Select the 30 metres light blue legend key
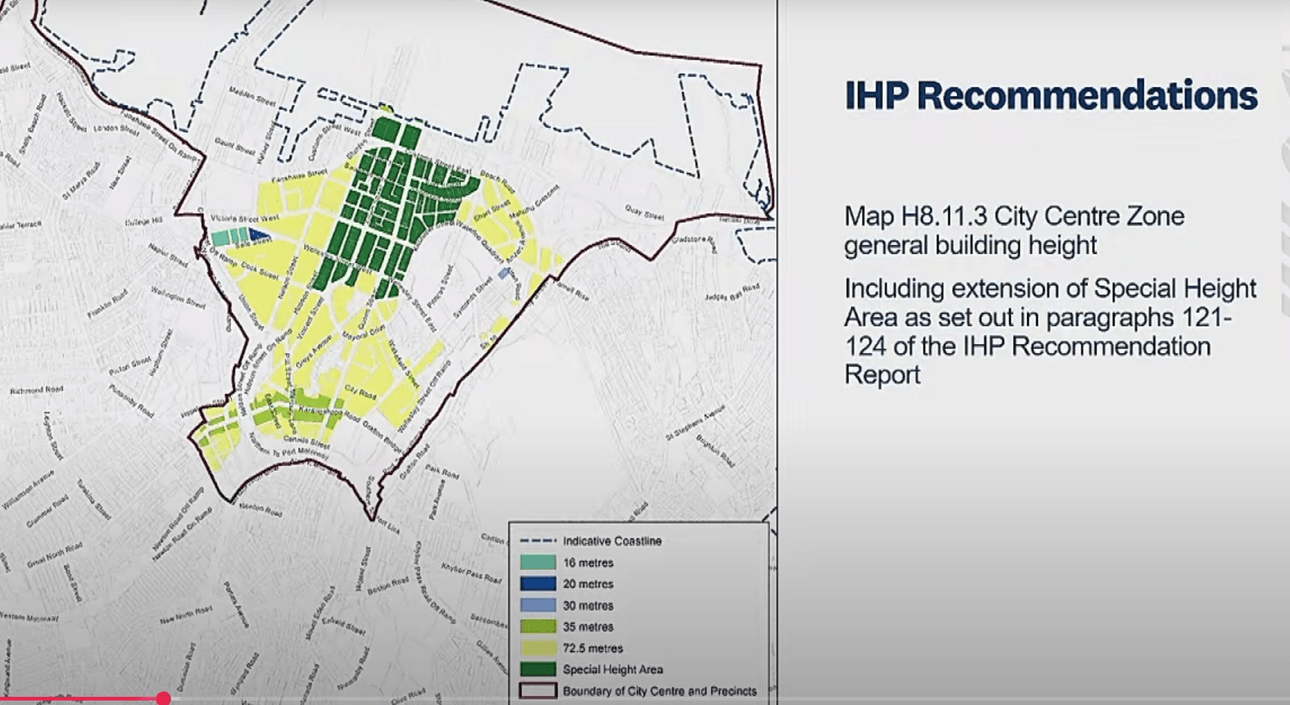Image resolution: width=1290 pixels, height=705 pixels. pos(538,604)
